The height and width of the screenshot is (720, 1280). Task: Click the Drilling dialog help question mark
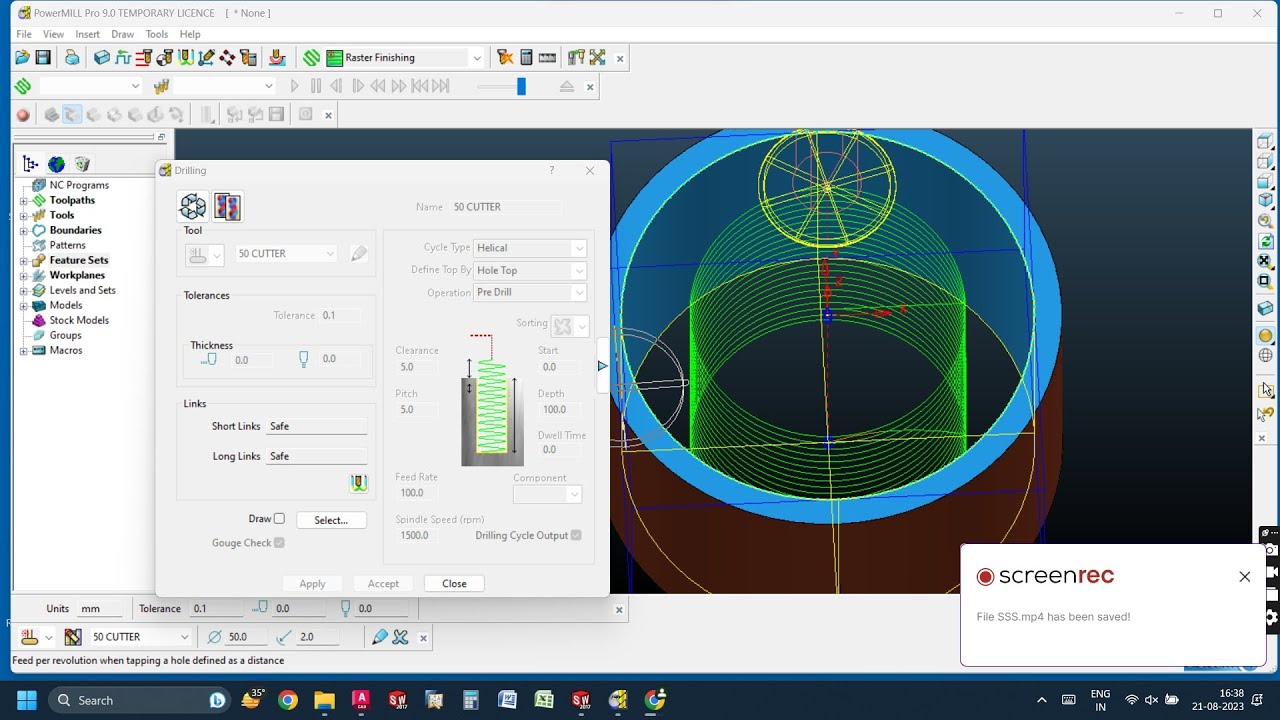(551, 170)
